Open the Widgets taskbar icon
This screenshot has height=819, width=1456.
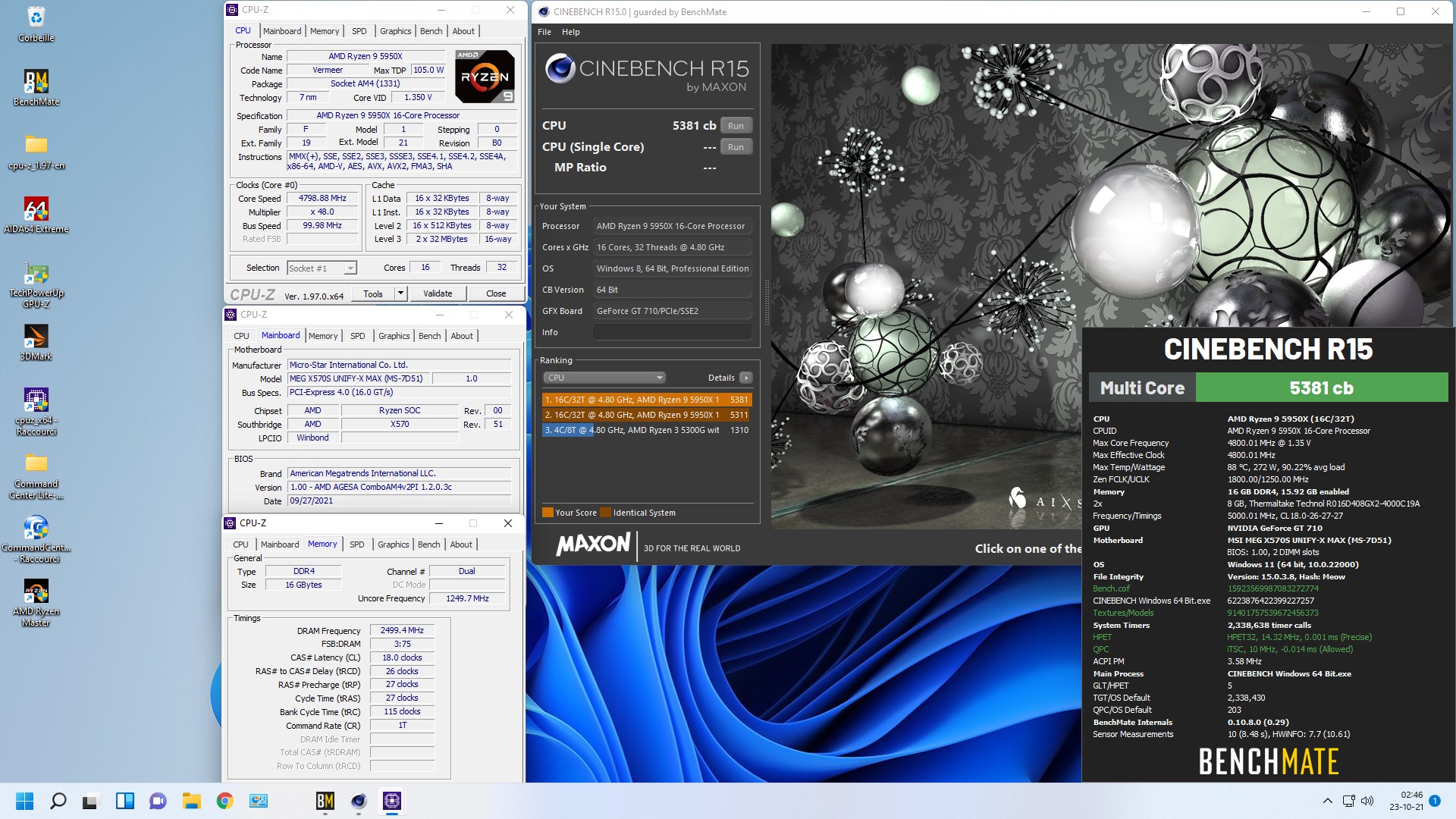point(124,801)
